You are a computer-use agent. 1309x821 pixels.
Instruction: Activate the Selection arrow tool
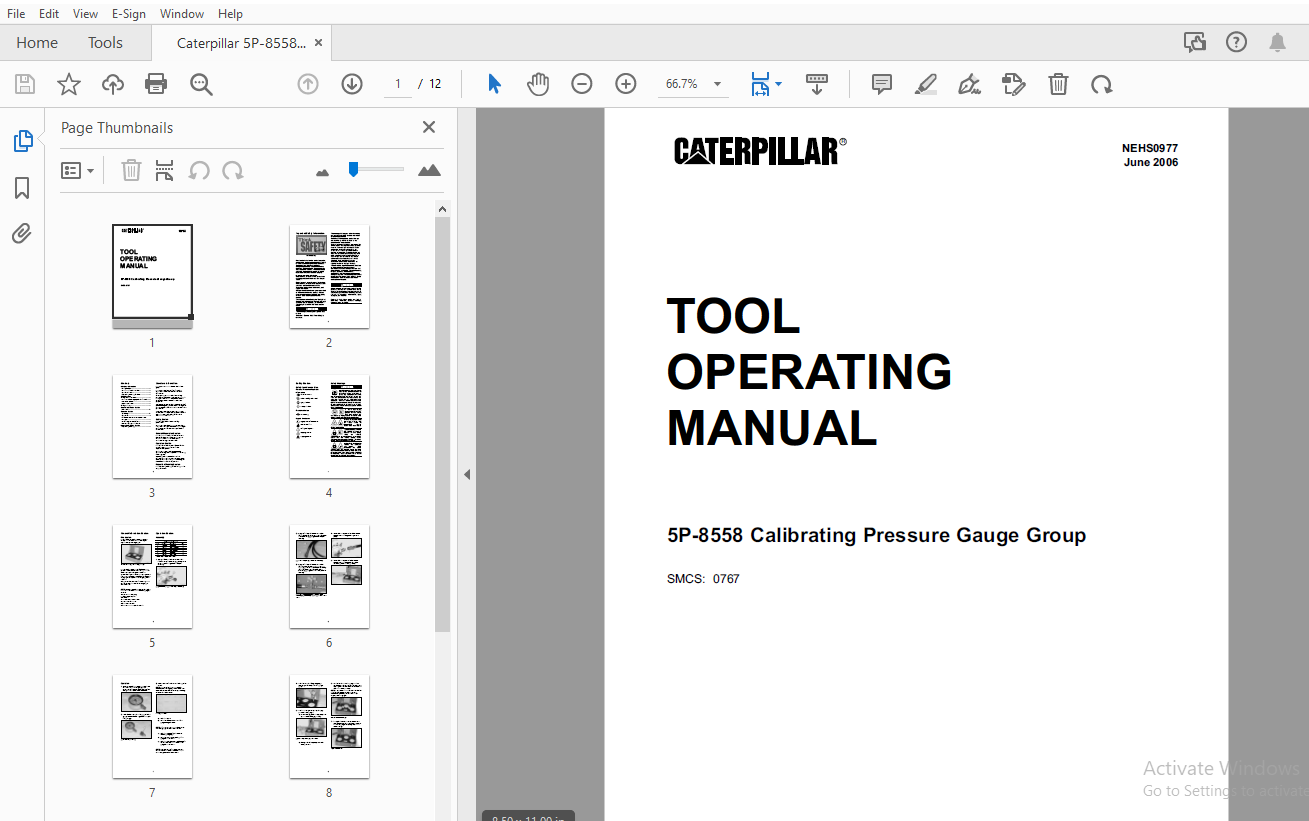(x=494, y=84)
